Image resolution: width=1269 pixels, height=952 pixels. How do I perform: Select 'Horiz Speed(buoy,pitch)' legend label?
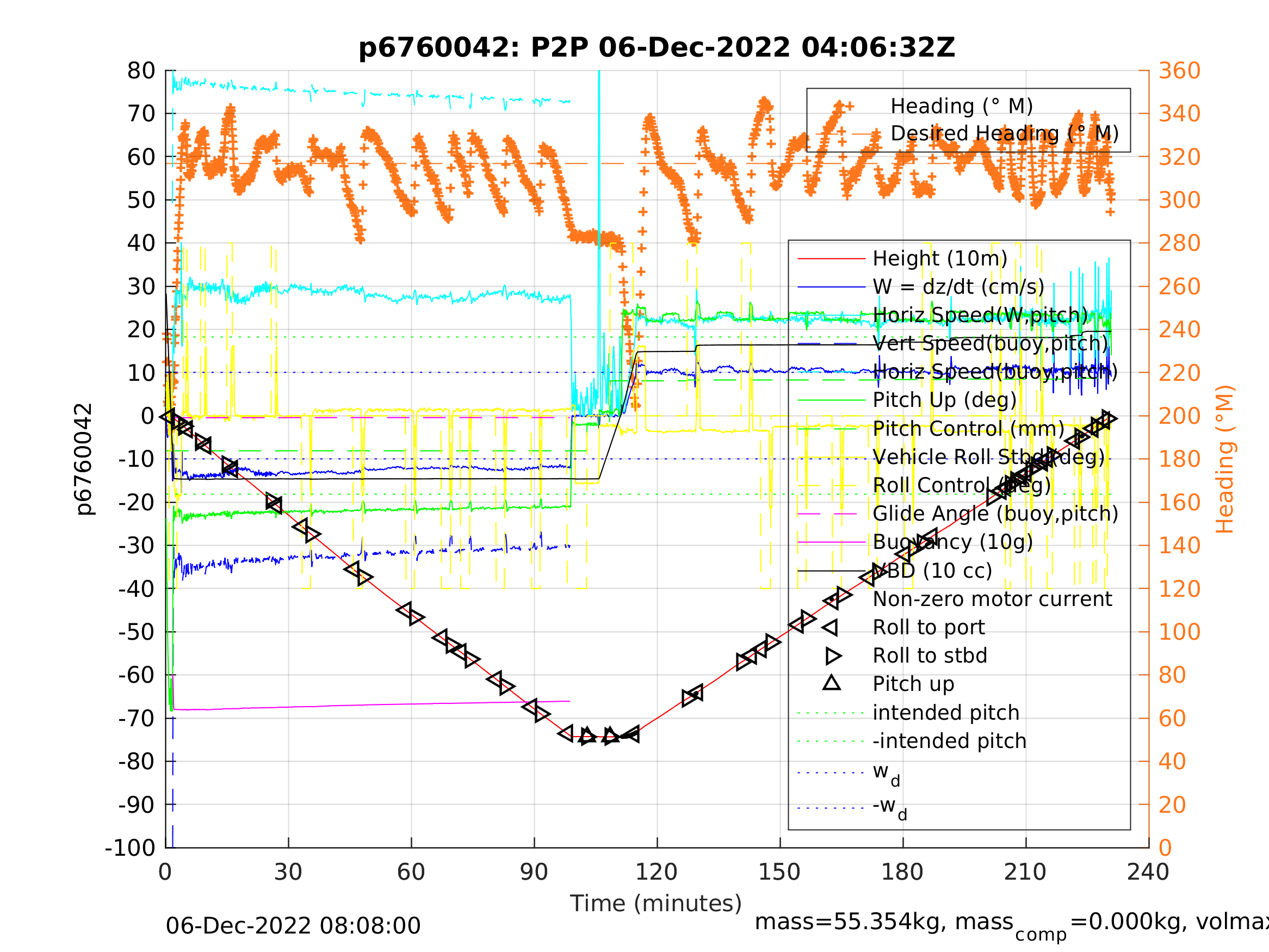995,372
